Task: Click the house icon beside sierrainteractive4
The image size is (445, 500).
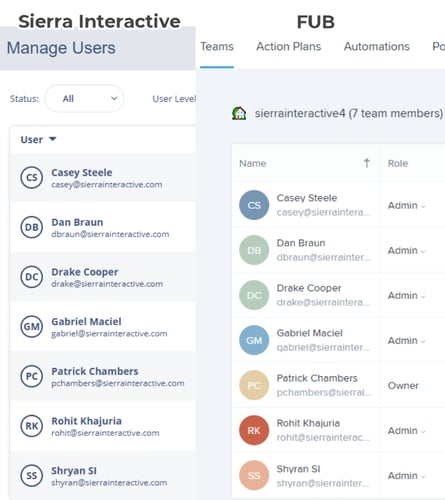Action: pos(239,113)
